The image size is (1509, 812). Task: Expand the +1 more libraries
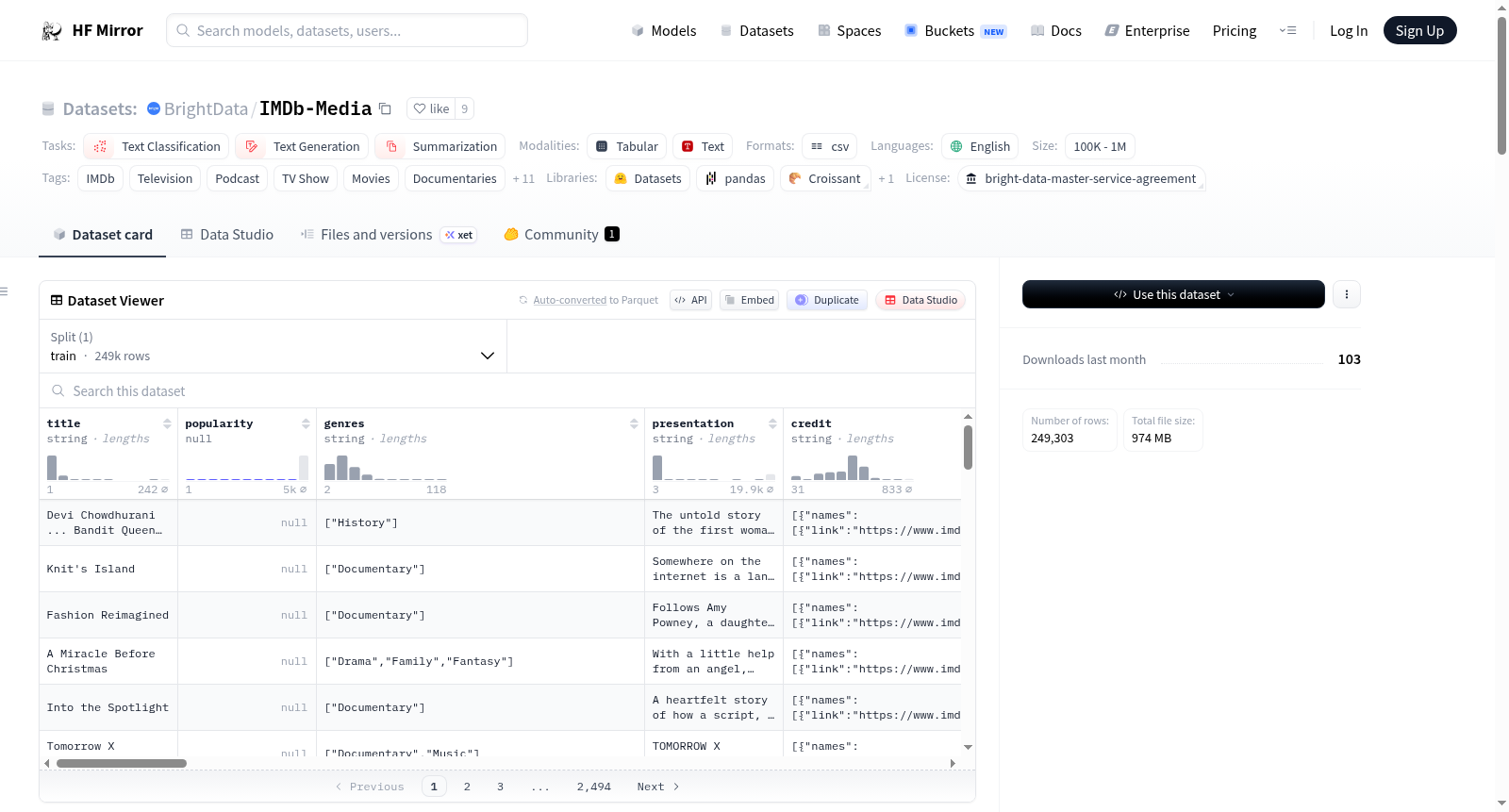(x=886, y=178)
